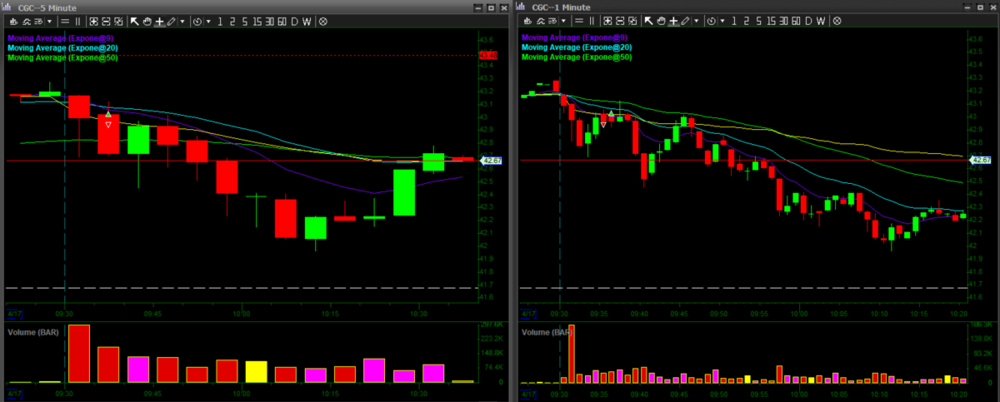This screenshot has height=402, width=1000.
Task: Choose the 2-minute interval in 5 Minute chart
Action: tap(233, 20)
